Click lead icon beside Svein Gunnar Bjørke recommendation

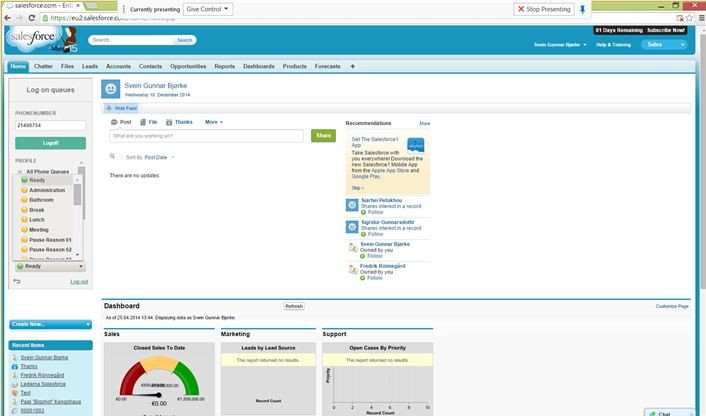point(353,248)
